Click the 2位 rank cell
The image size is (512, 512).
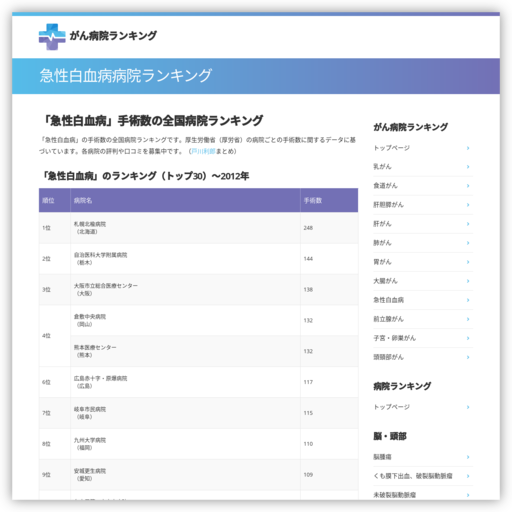[x=55, y=259]
